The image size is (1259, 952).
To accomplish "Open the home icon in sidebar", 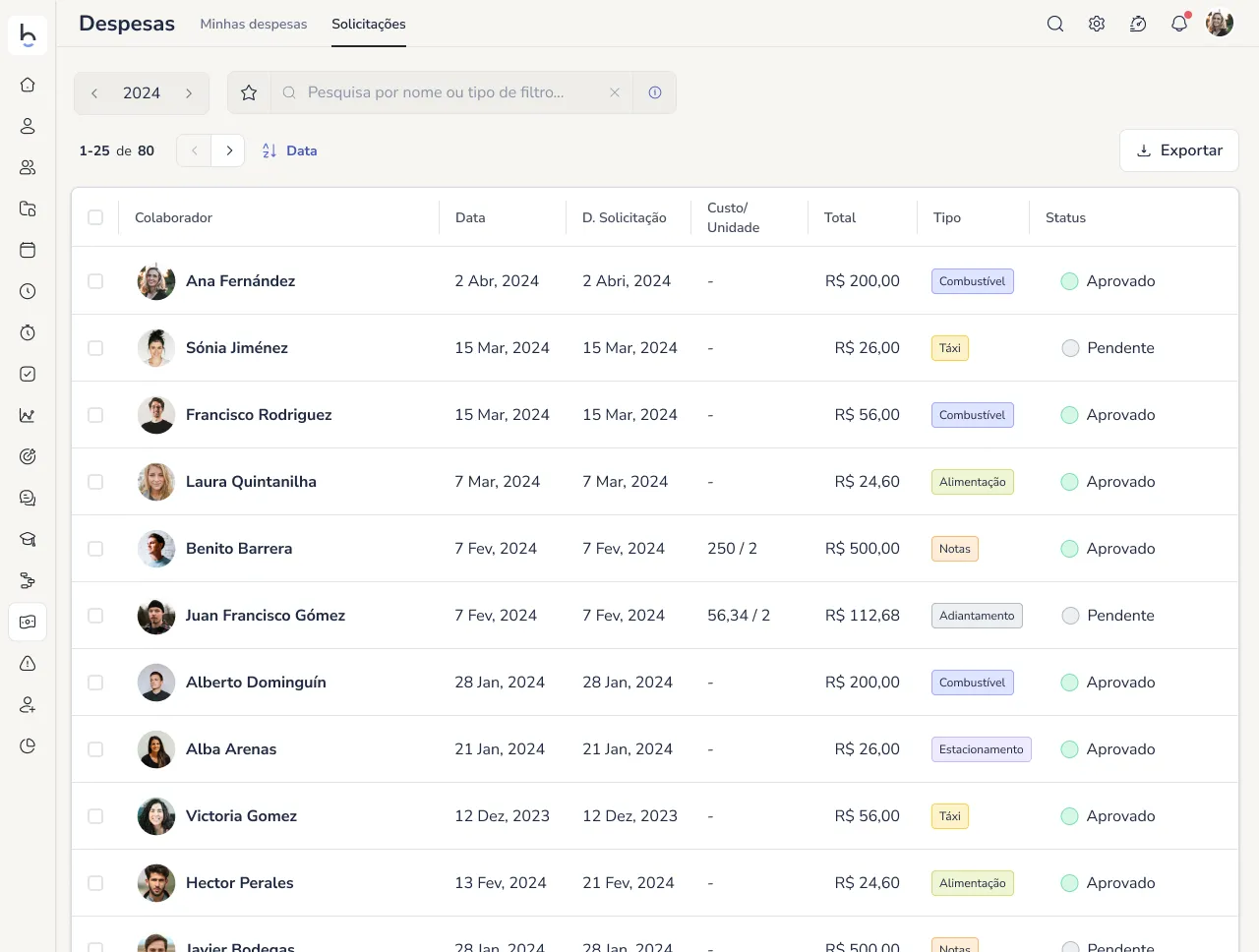I will (x=28, y=85).
